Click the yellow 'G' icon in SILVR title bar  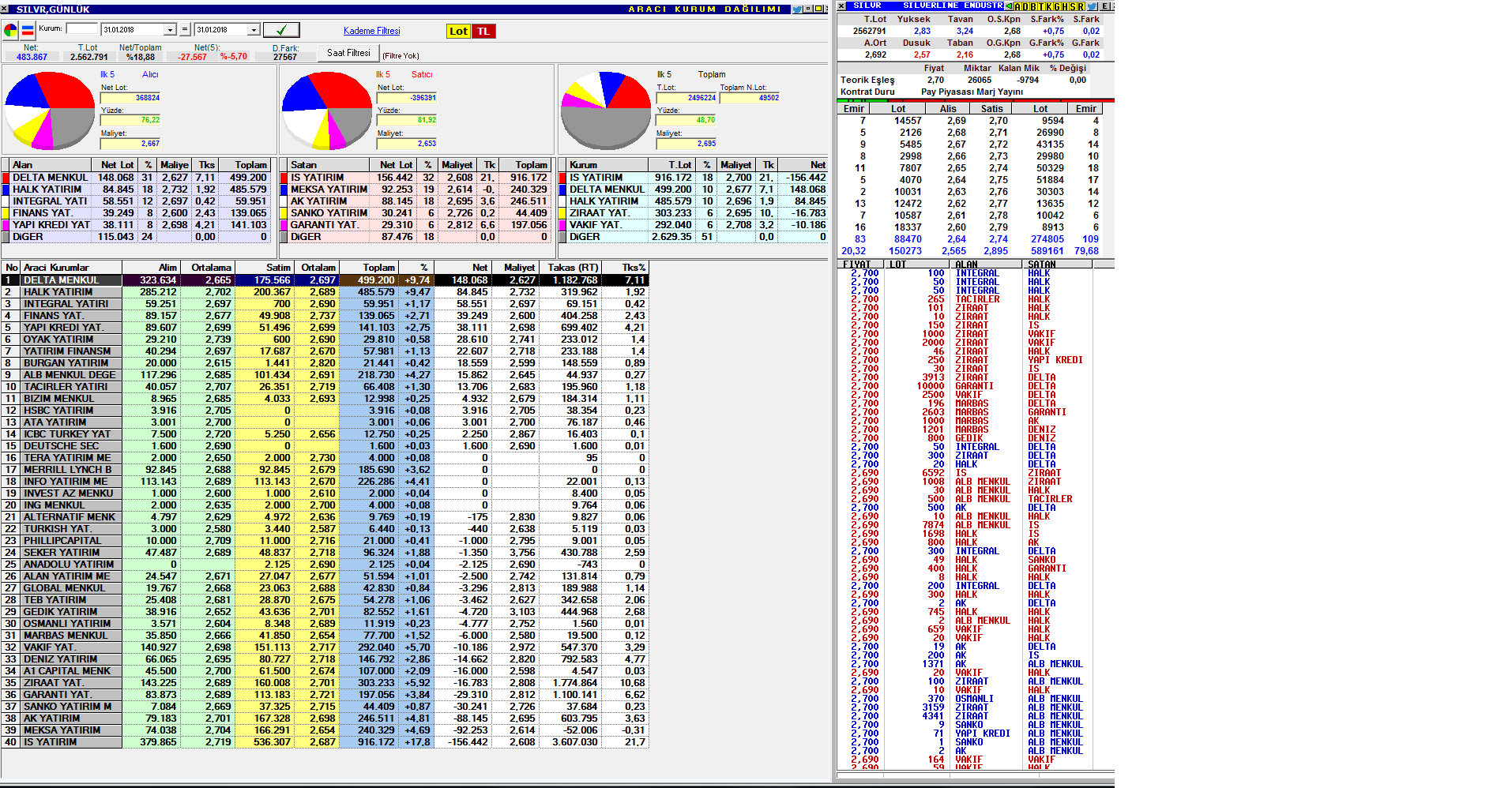tap(1057, 6)
